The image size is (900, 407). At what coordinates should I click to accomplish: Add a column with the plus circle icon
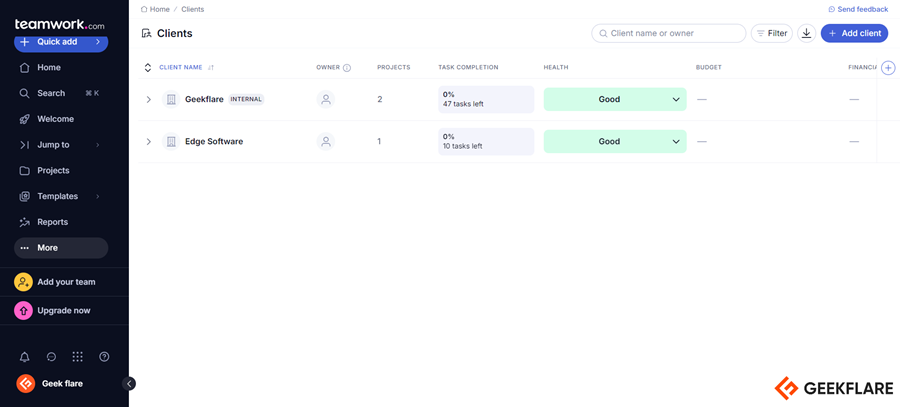click(x=888, y=68)
